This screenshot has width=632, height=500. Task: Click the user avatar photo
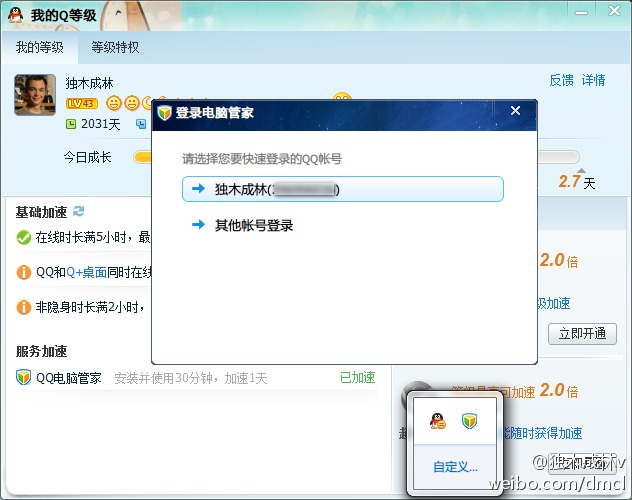[35, 95]
